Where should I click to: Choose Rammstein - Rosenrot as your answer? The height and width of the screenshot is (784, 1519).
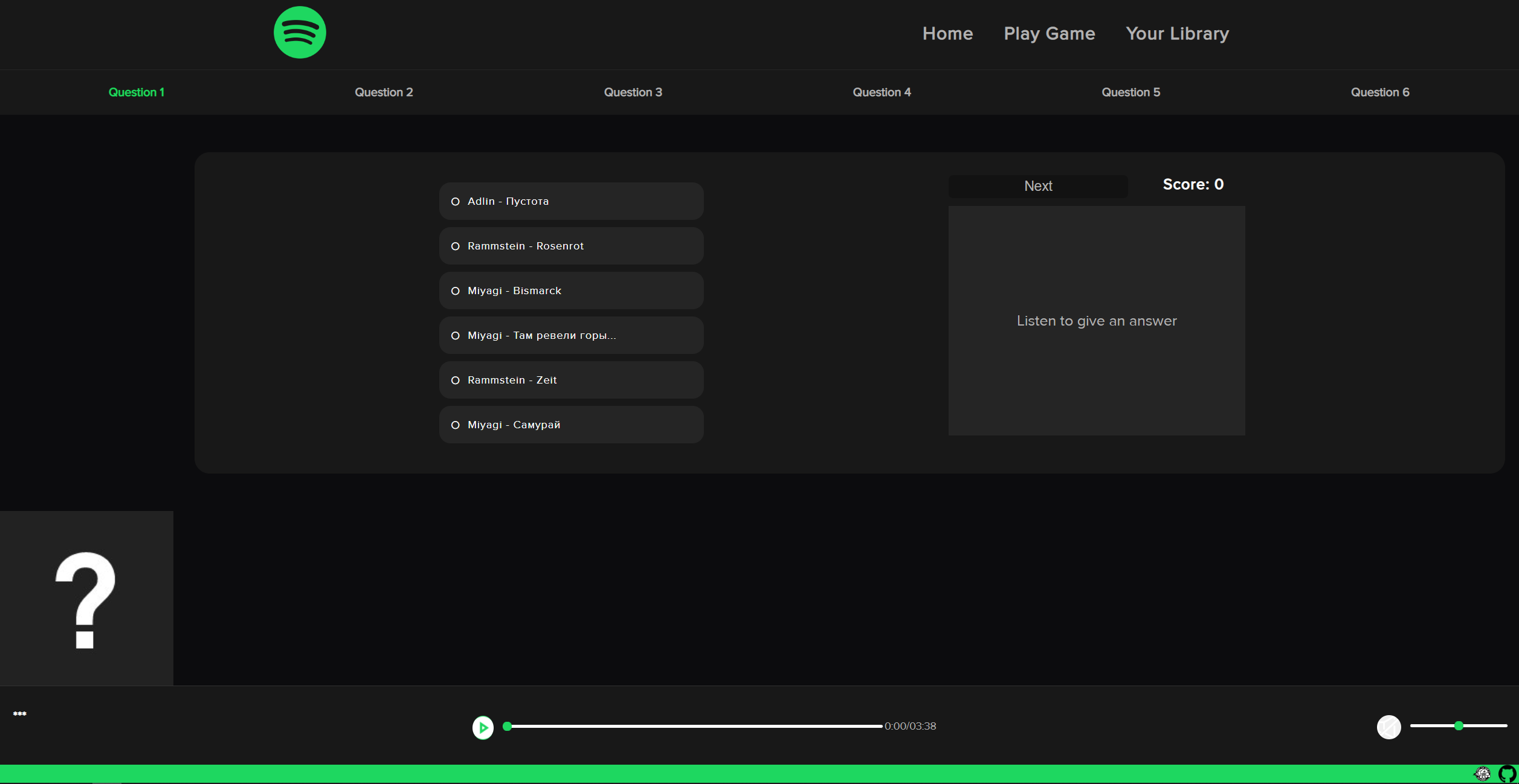click(570, 245)
